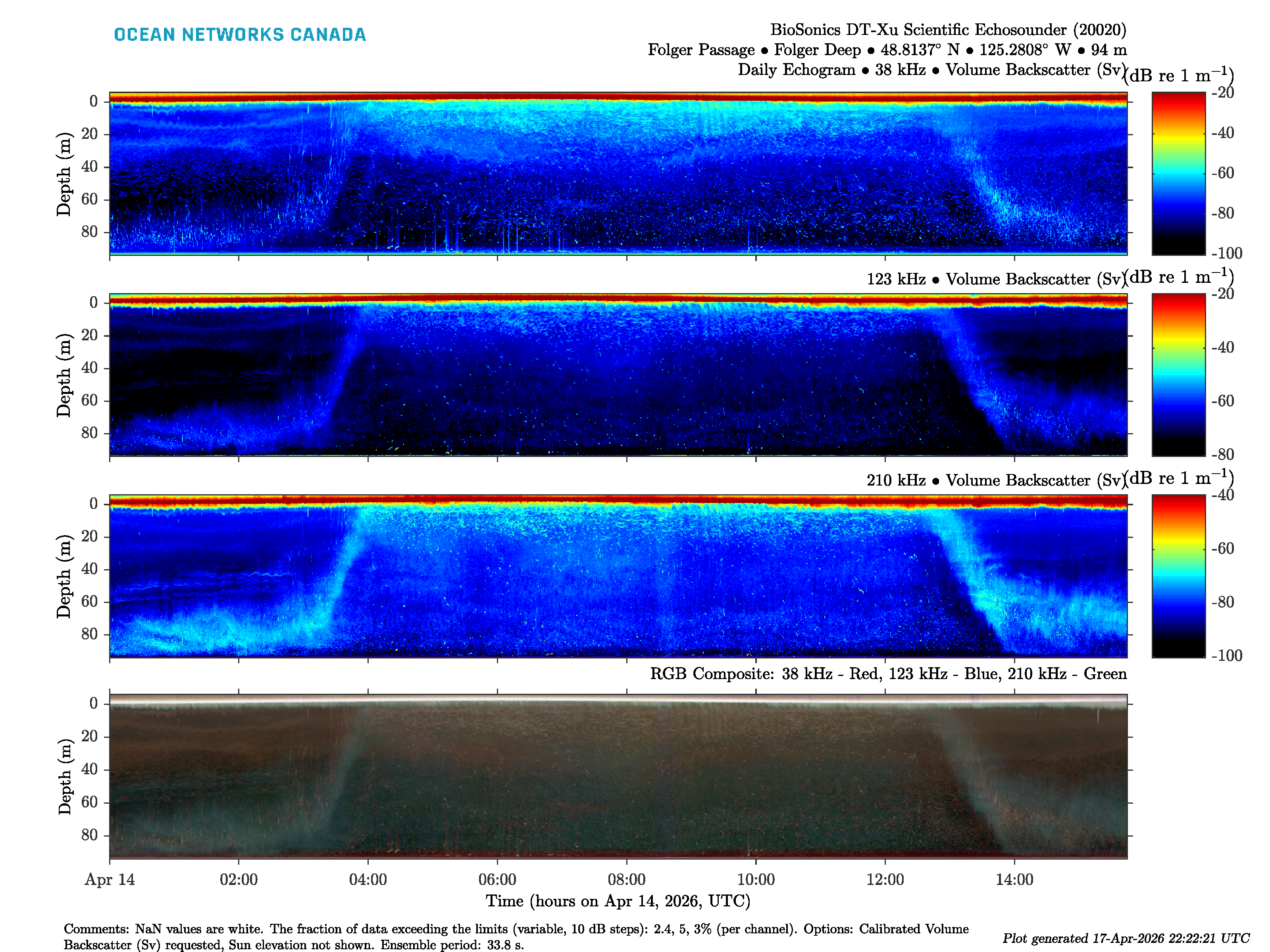1270x952 pixels.
Task: Click the RGB Composite channel legend text
Action: tap(888, 674)
